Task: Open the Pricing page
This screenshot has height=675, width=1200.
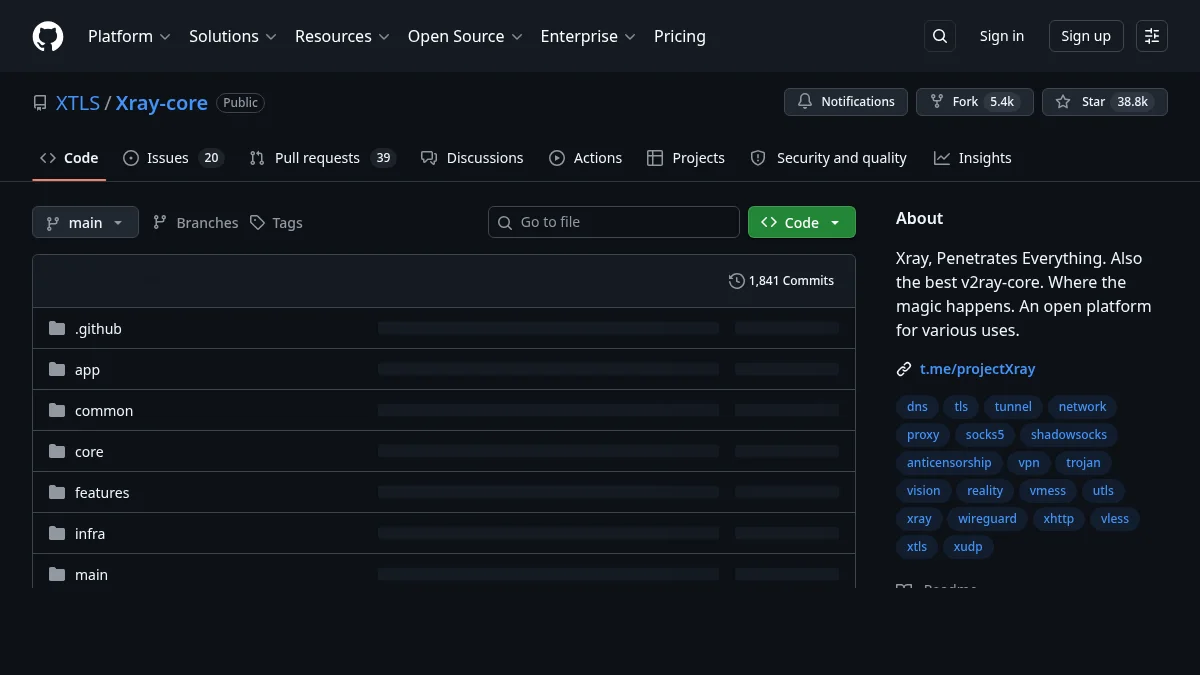Action: [x=680, y=36]
